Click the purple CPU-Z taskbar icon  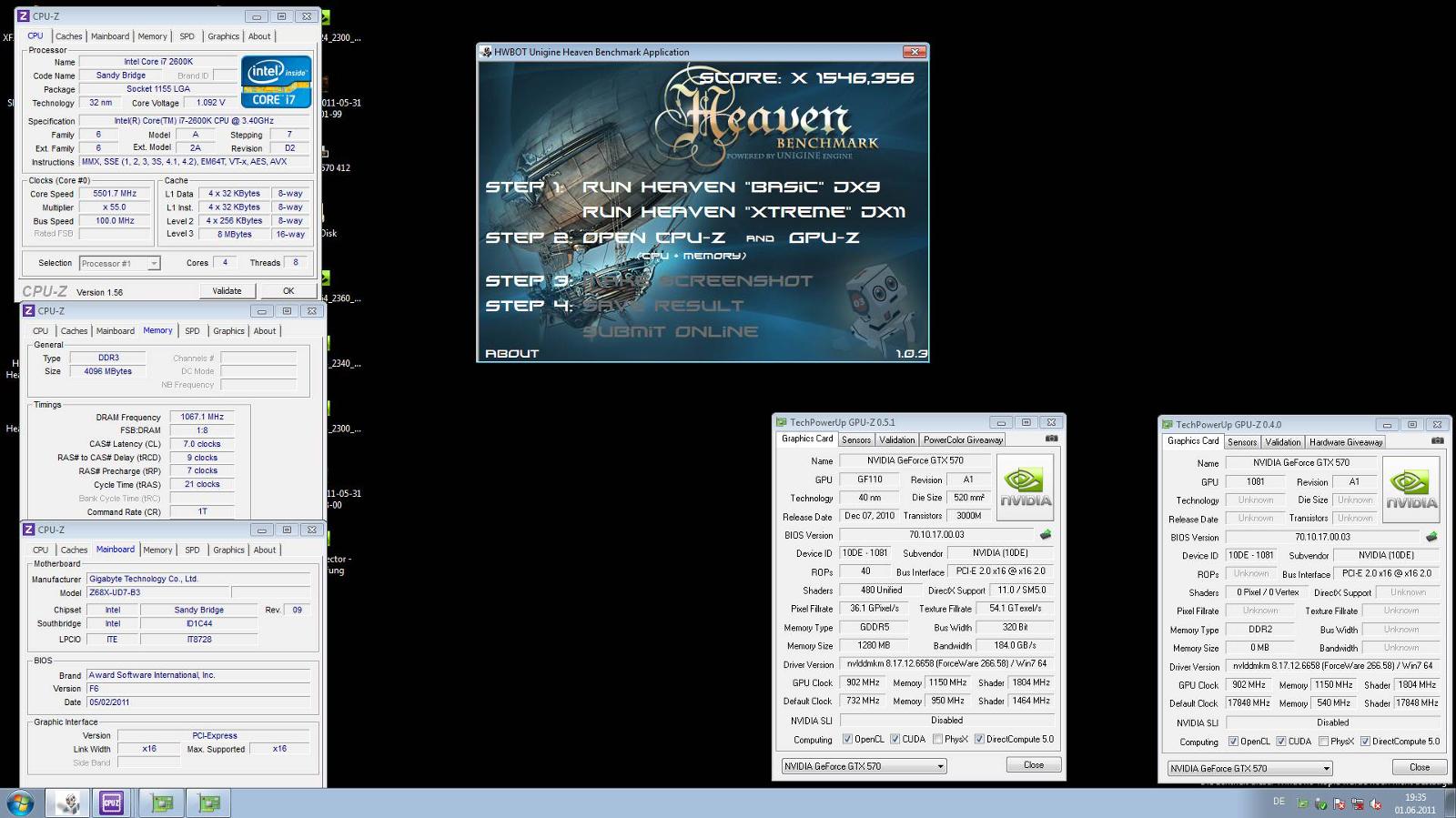click(x=112, y=803)
